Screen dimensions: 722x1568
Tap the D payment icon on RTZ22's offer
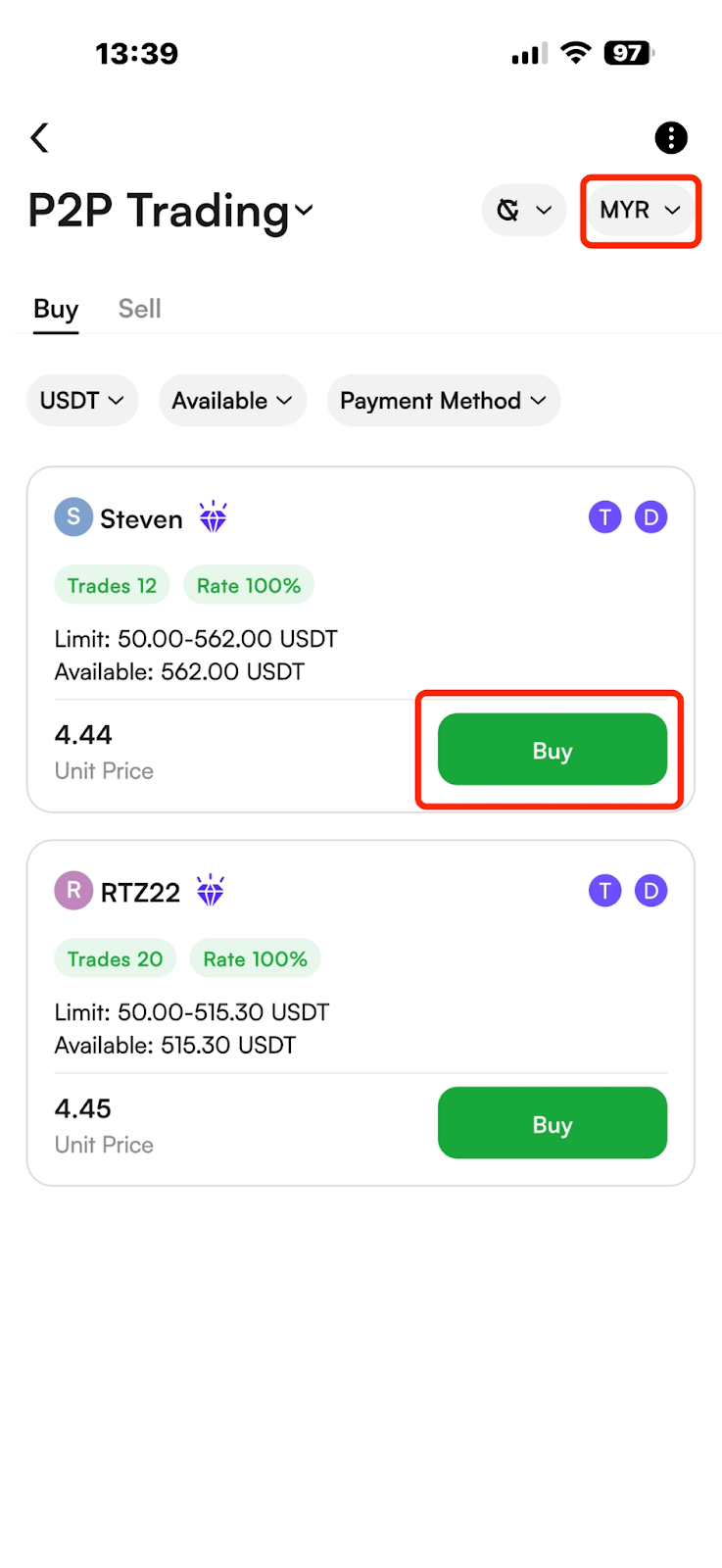(x=651, y=891)
